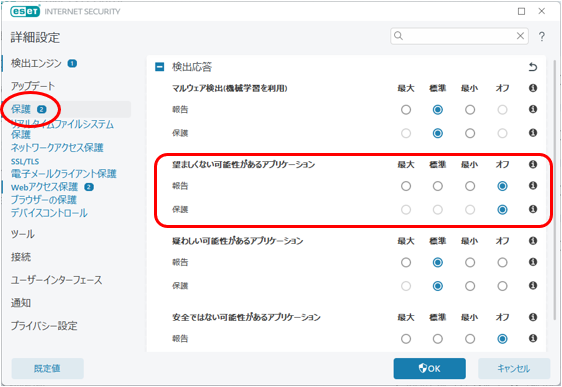Open アップデート settings category
The width and height of the screenshot is (562, 387).
33,86
